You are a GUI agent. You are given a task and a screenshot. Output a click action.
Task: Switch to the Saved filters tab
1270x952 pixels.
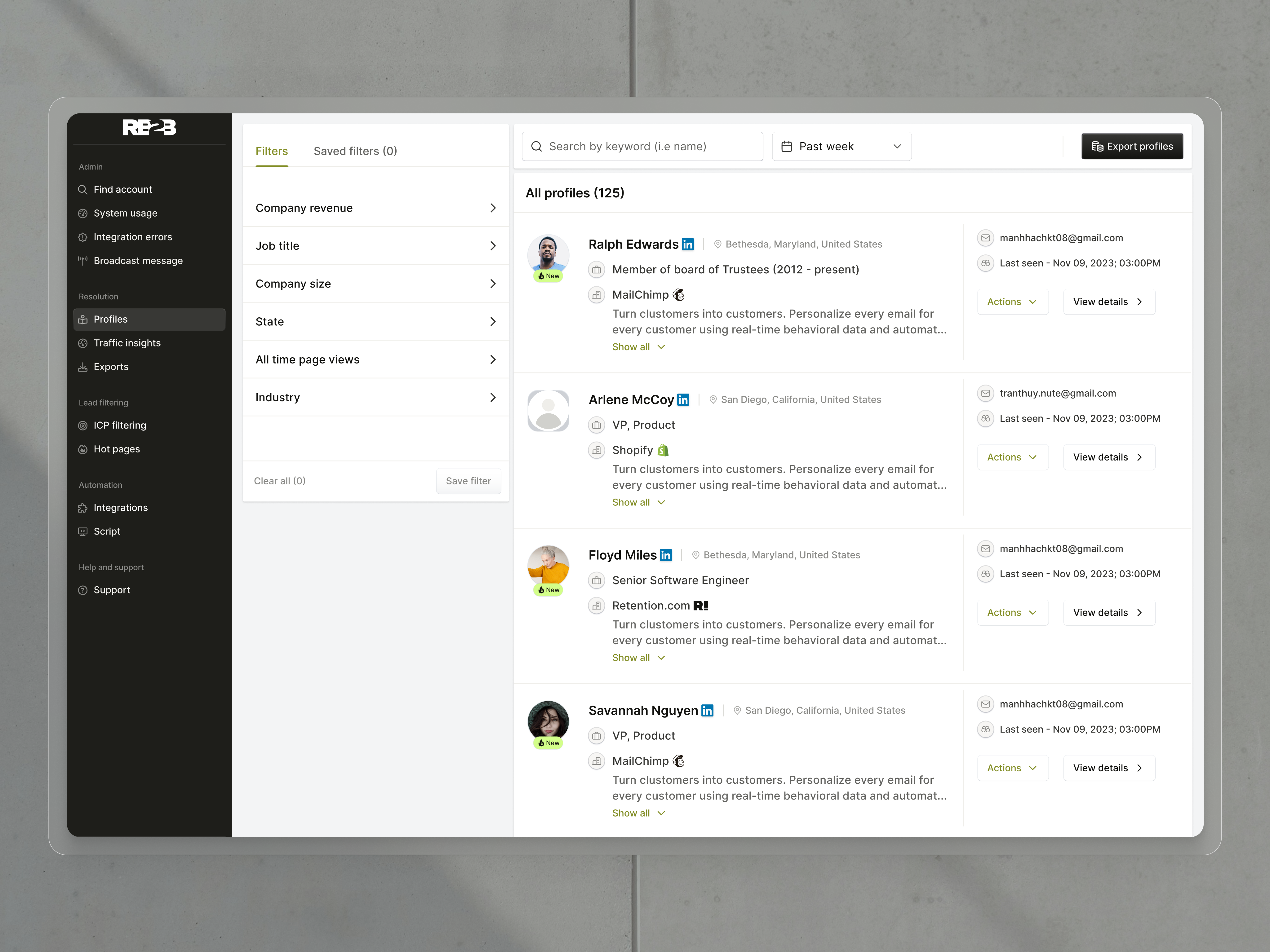[x=355, y=151]
